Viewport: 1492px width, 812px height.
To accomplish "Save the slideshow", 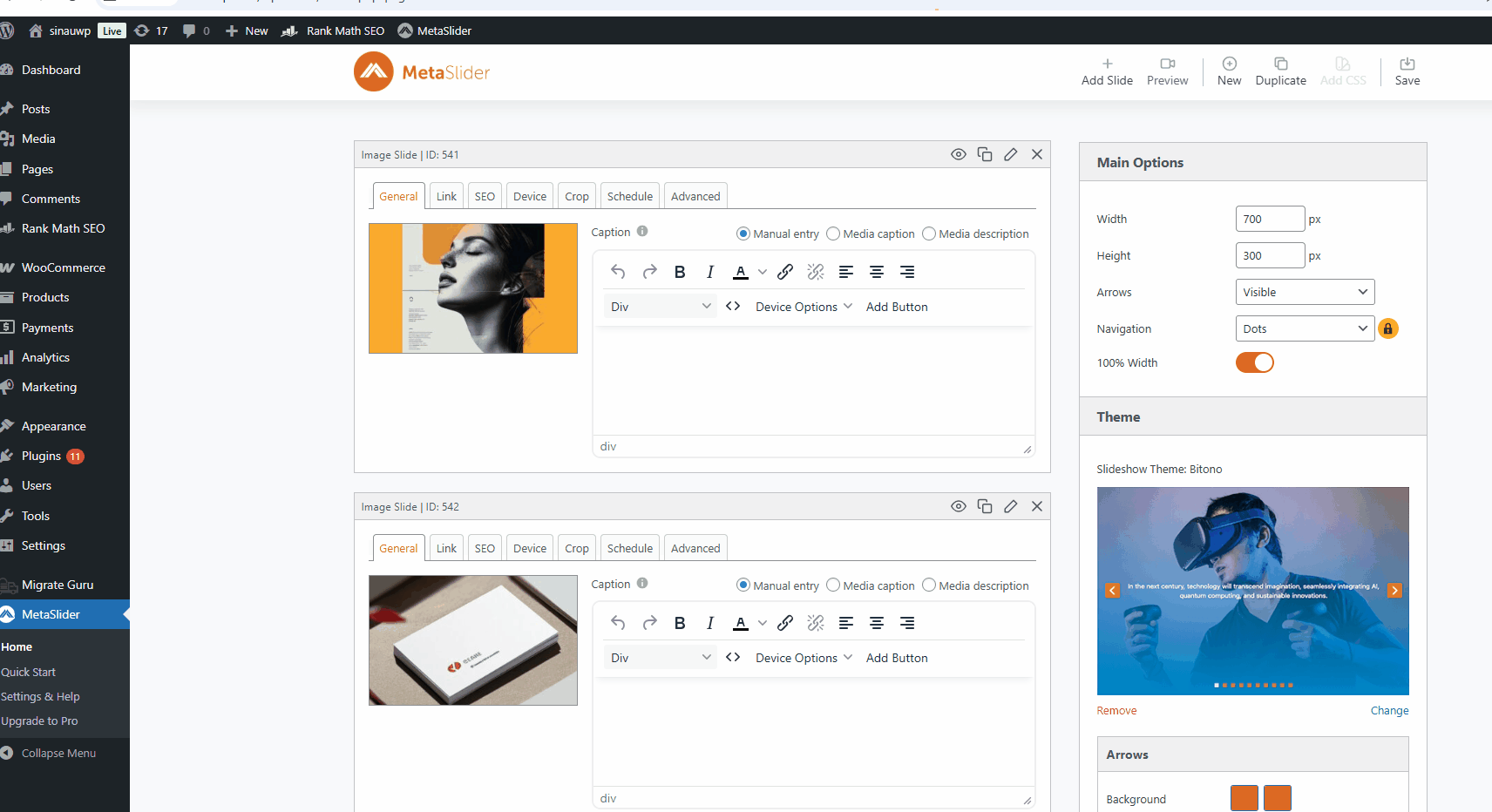I will click(x=1407, y=71).
